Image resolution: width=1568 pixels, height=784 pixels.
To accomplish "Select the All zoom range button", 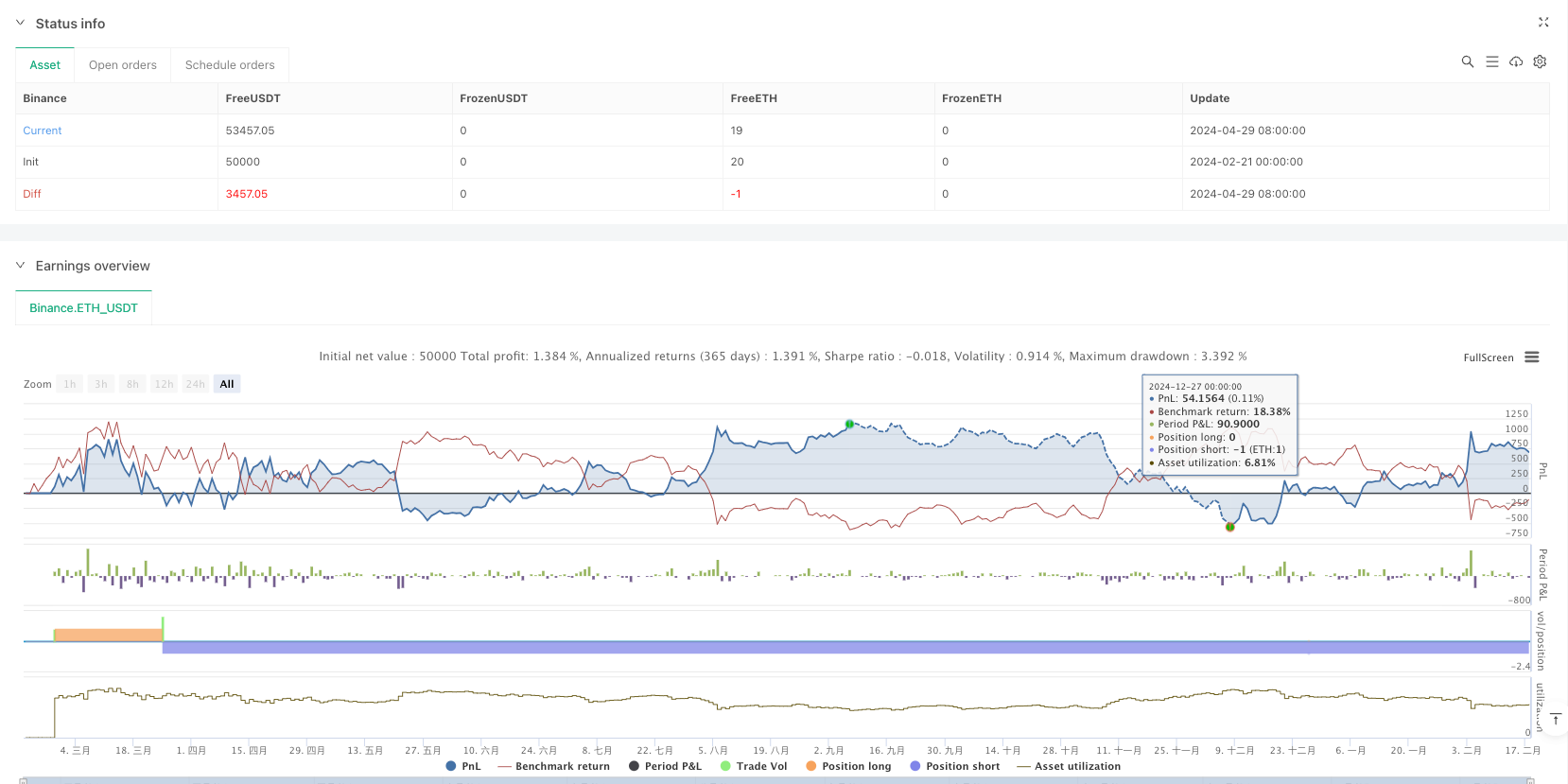I will pyautogui.click(x=227, y=384).
